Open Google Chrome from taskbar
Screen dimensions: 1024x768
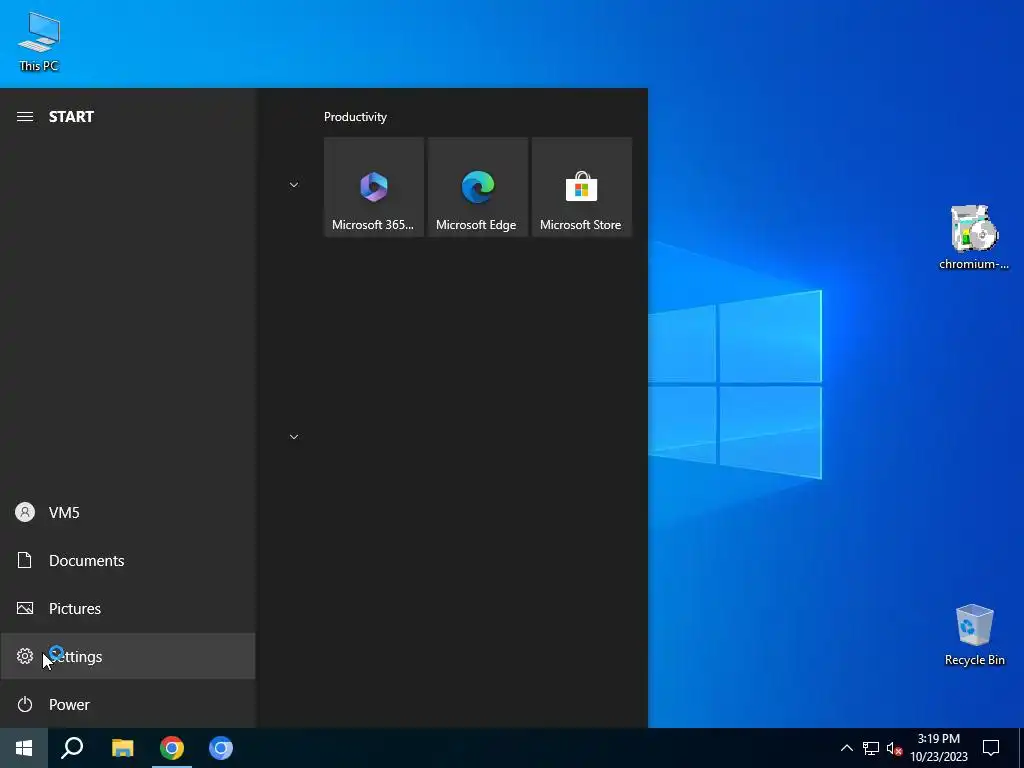[172, 748]
